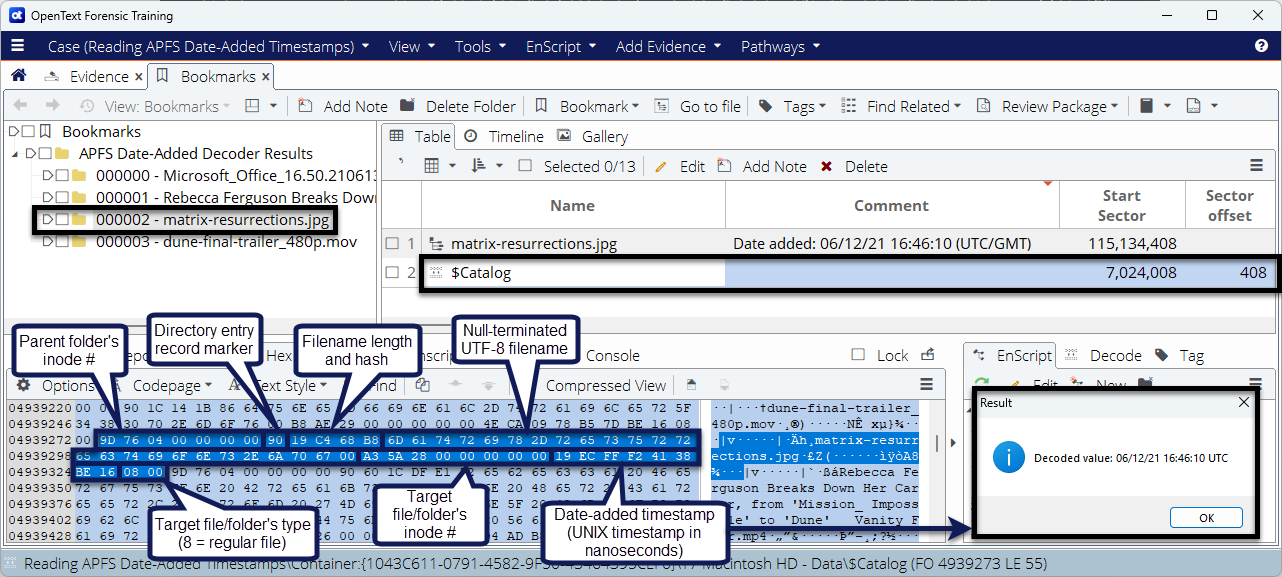Sort by the Comment column header
1282x577 pixels.
(891, 205)
